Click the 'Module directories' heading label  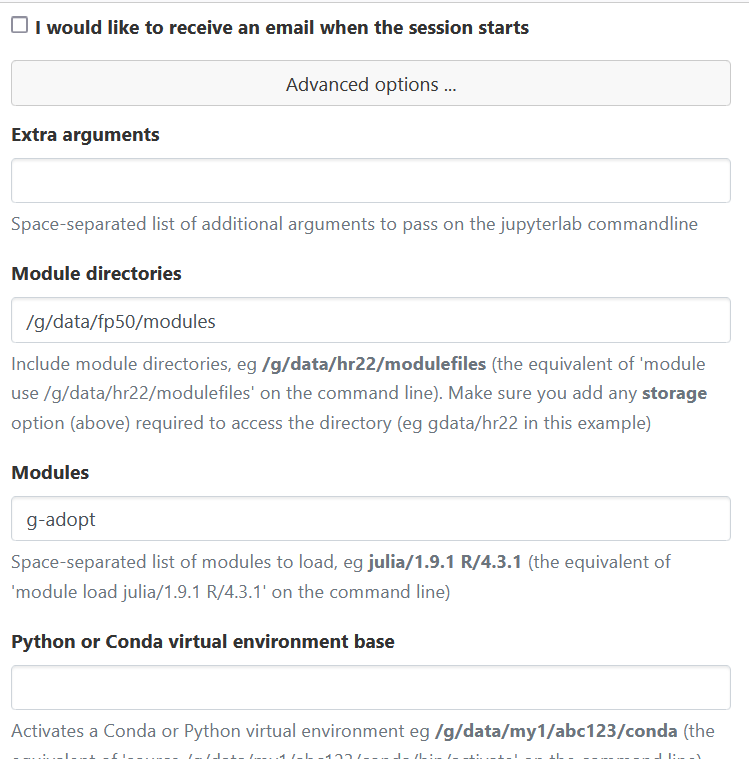[x=96, y=273]
